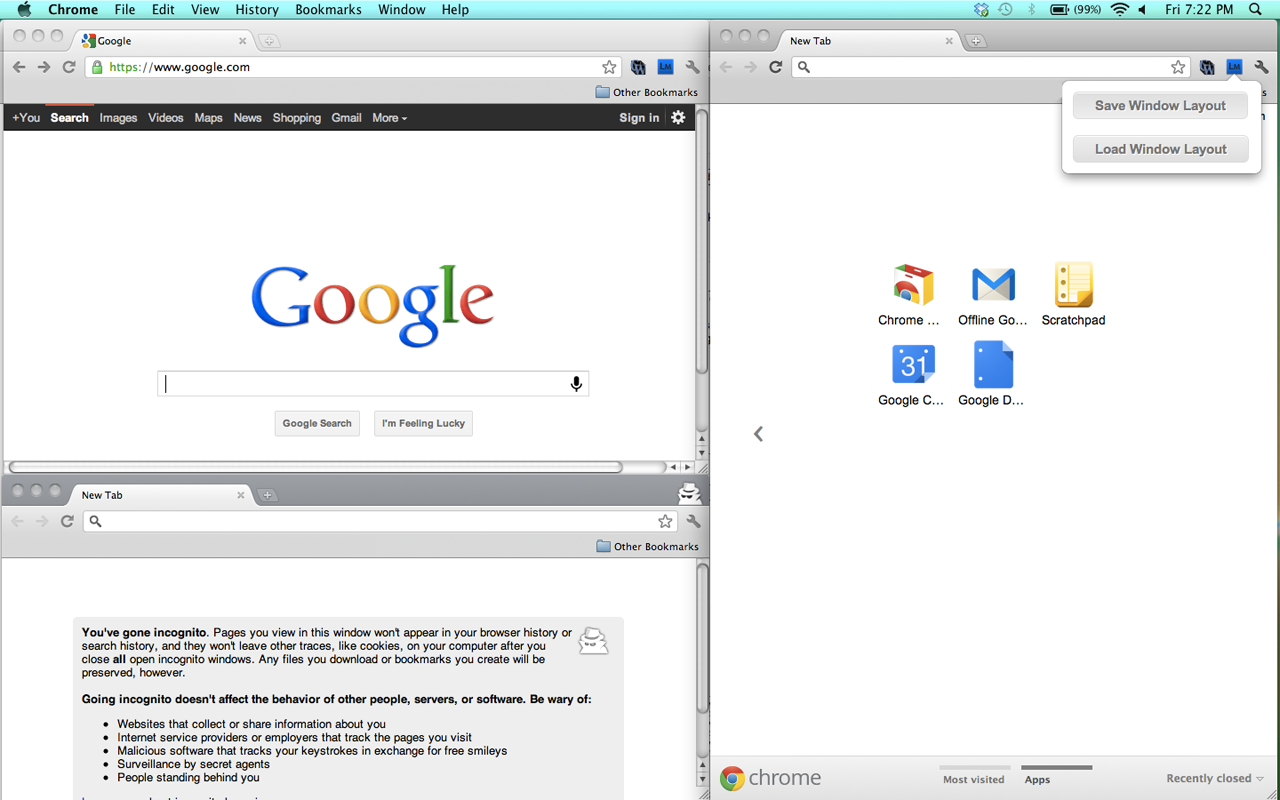Click Time Machine icon in menu bar

tap(1005, 10)
